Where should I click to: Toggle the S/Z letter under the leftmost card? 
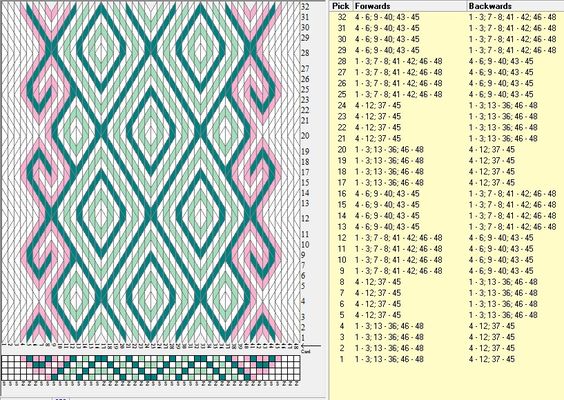pos(4,384)
